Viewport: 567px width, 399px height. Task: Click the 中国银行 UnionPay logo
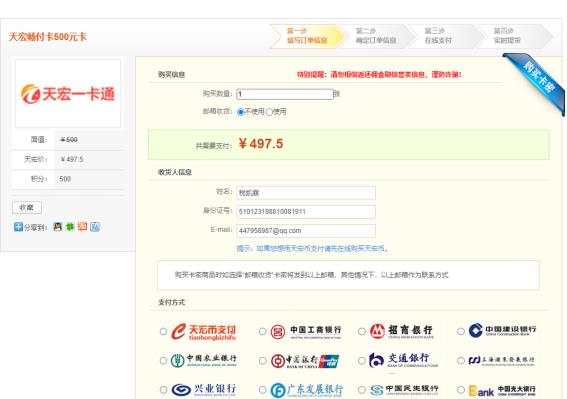[x=305, y=361]
